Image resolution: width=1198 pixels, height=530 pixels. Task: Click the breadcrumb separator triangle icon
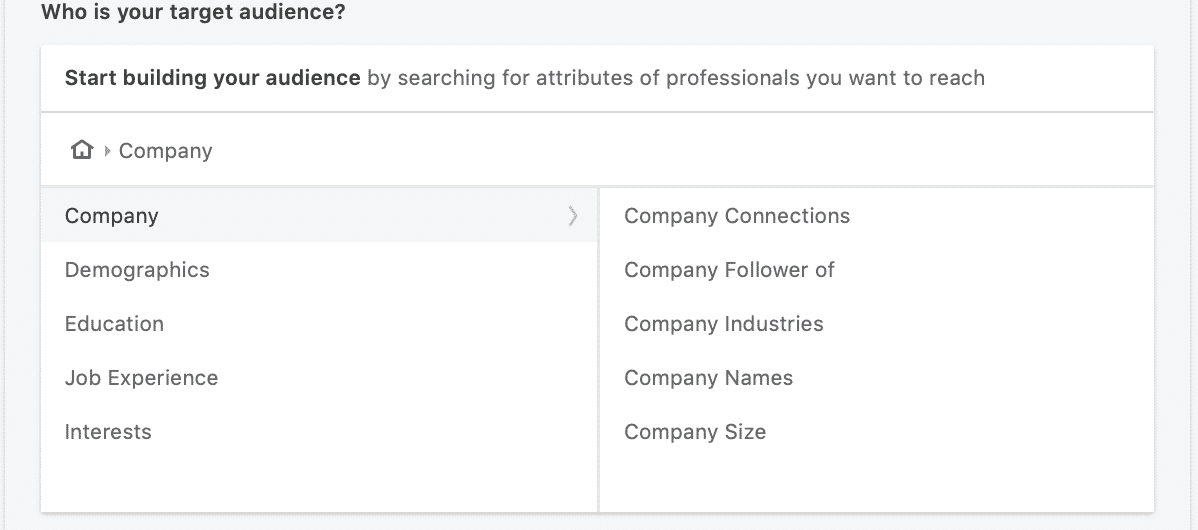(107, 150)
